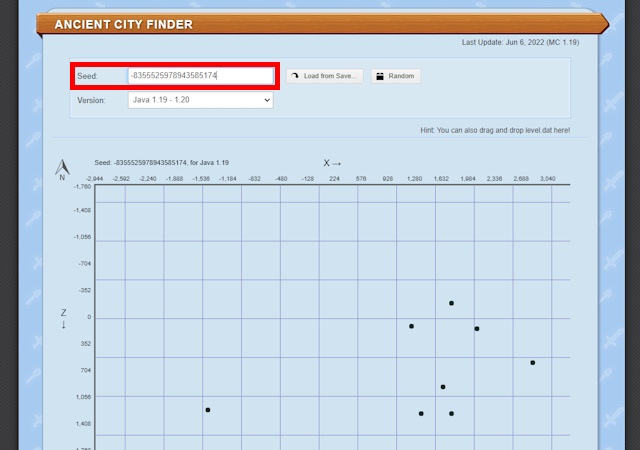Click the Last Update date text

pyautogui.click(x=520, y=43)
